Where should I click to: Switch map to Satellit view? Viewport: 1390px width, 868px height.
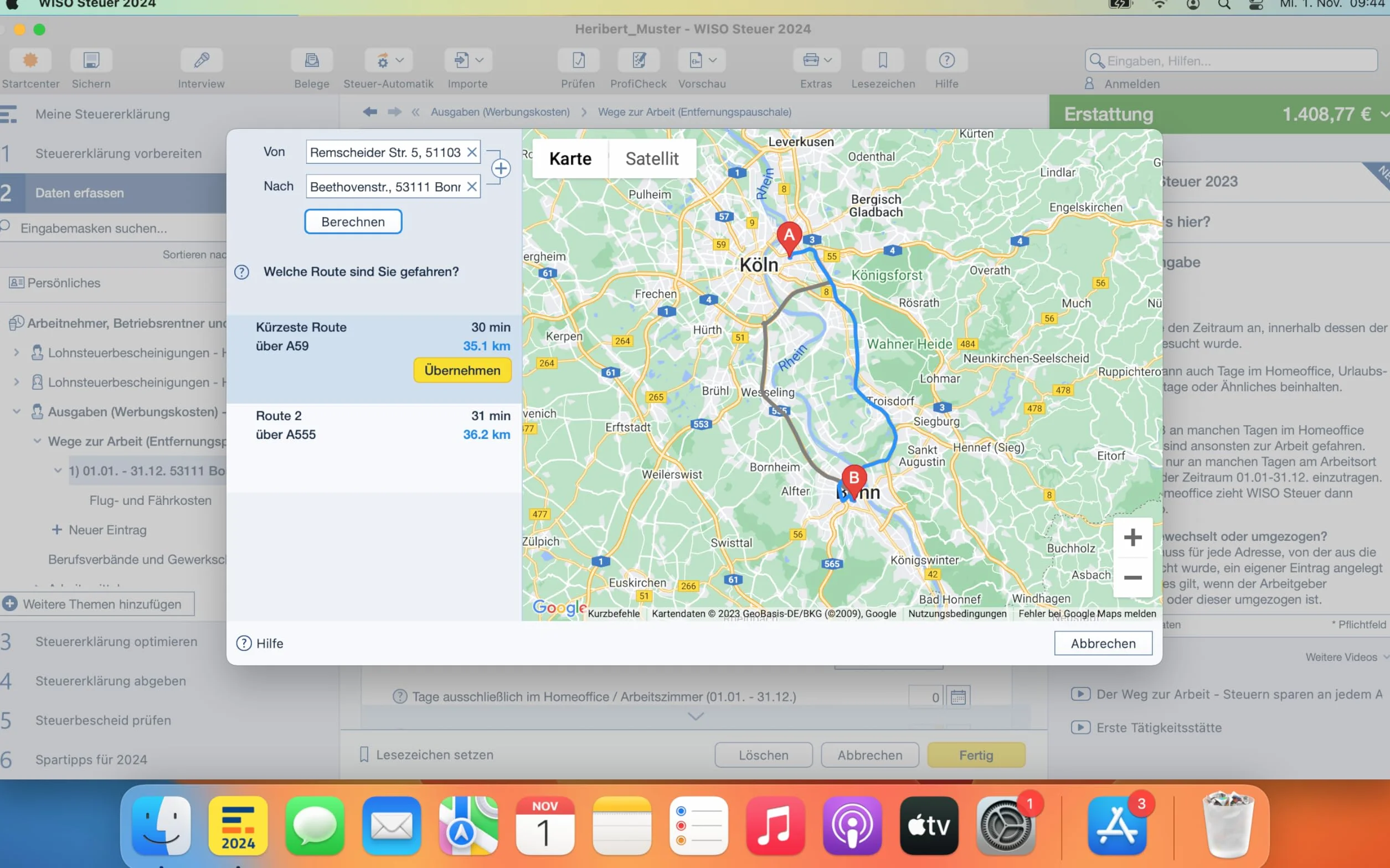(x=652, y=158)
